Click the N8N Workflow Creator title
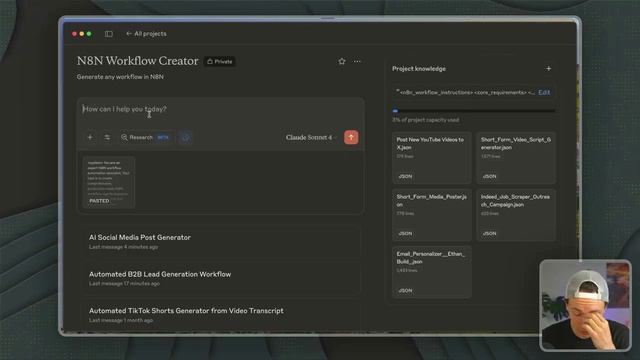 point(138,61)
